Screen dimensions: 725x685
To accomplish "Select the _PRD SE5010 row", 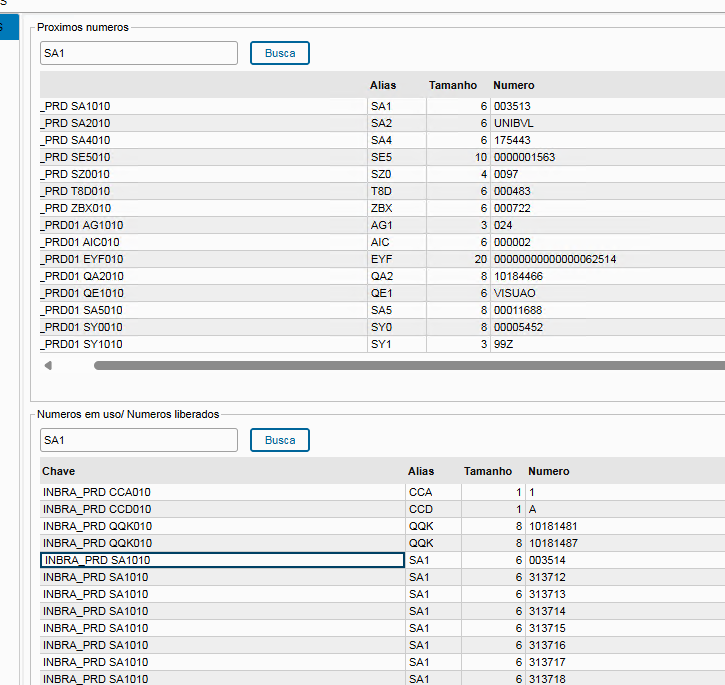I will point(382,157).
